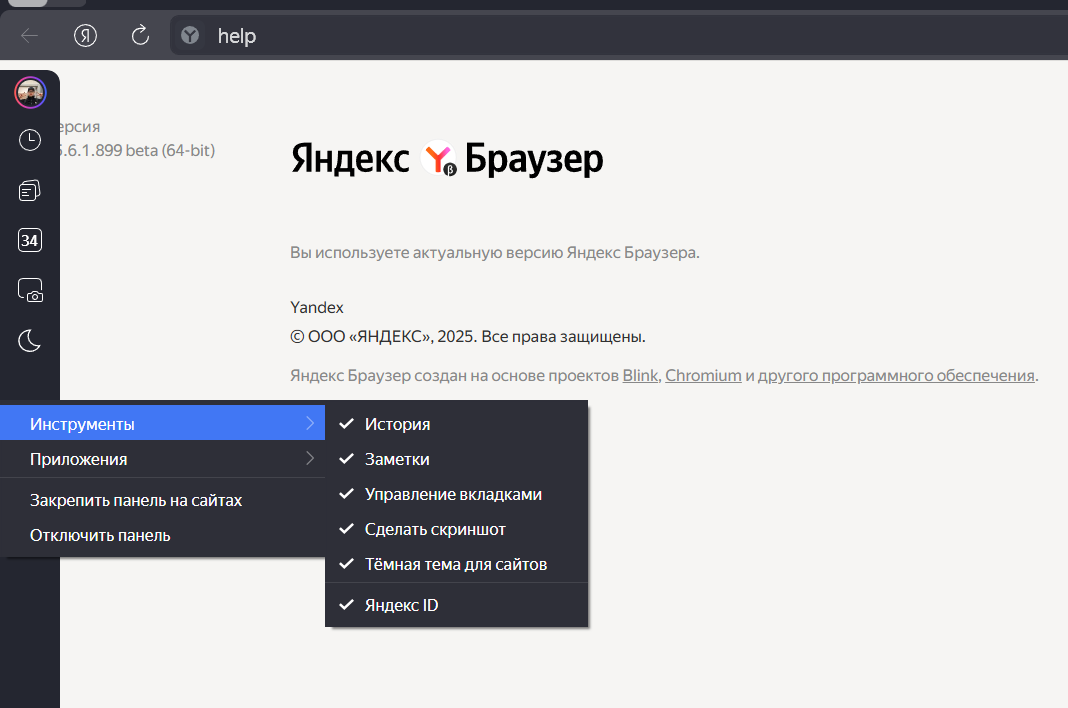The image size is (1068, 708).
Task: Choose Отключить панель from context menu
Action: tap(162, 536)
